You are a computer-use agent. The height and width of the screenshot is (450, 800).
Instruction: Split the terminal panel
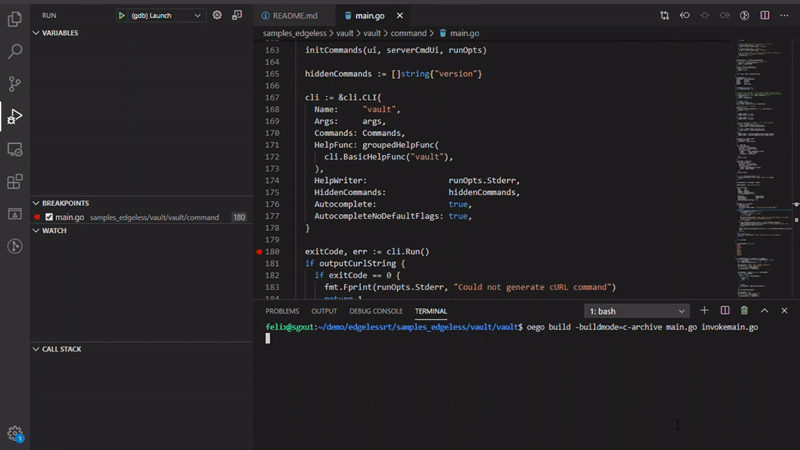pyautogui.click(x=724, y=311)
